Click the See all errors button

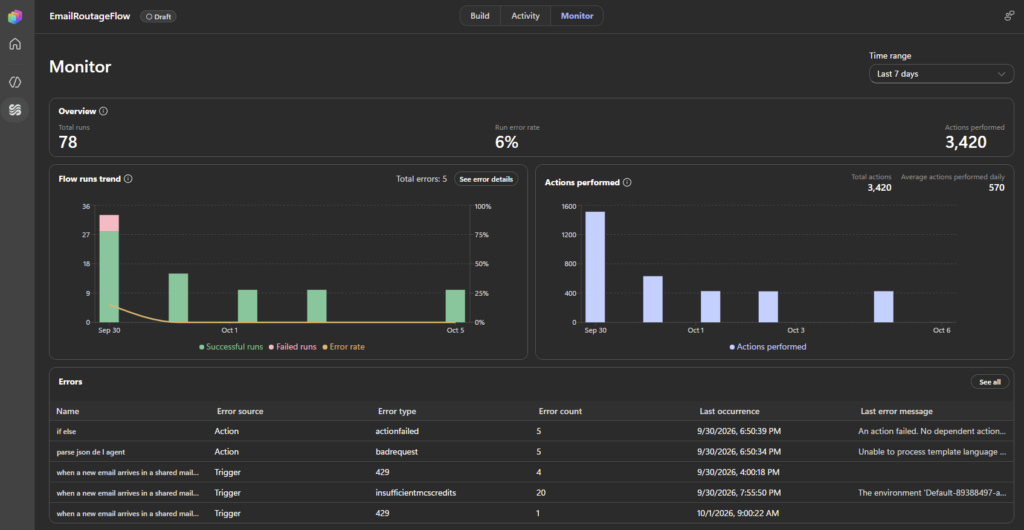pyautogui.click(x=990, y=382)
